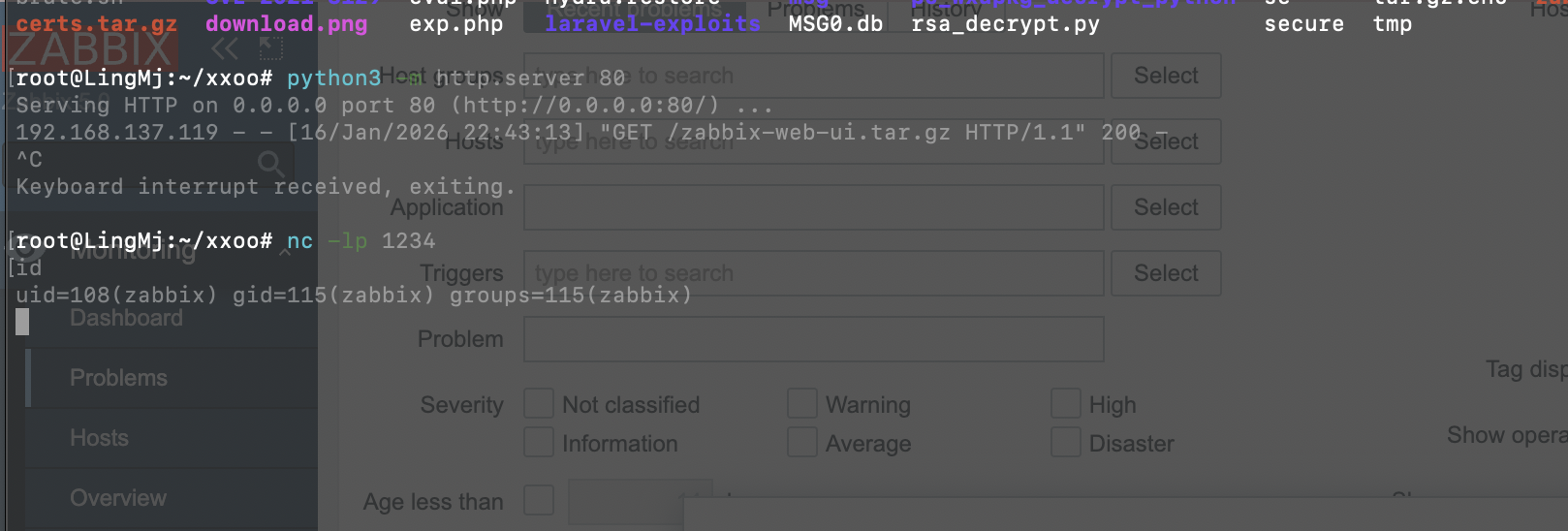The image size is (1568, 531).
Task: Collapse the Monitoring menu section
Action: click(x=287, y=251)
